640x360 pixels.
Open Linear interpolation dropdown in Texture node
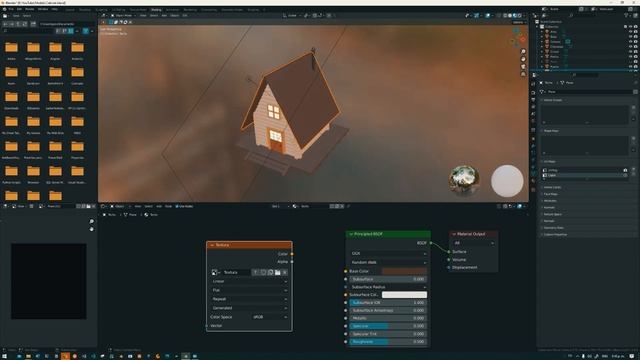249,281
